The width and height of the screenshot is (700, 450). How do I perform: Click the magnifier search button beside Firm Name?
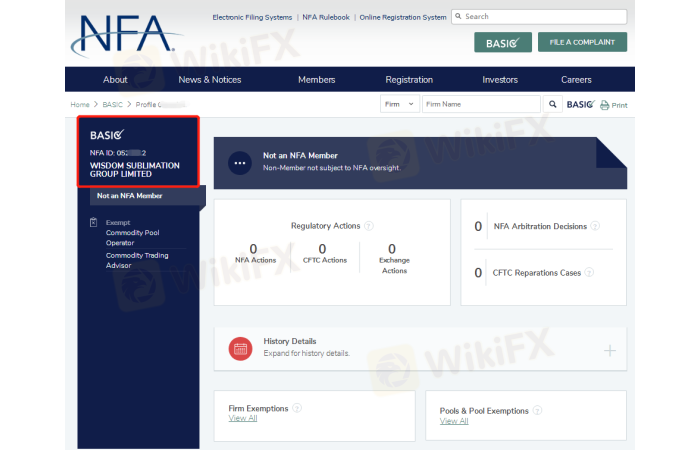[x=553, y=104]
